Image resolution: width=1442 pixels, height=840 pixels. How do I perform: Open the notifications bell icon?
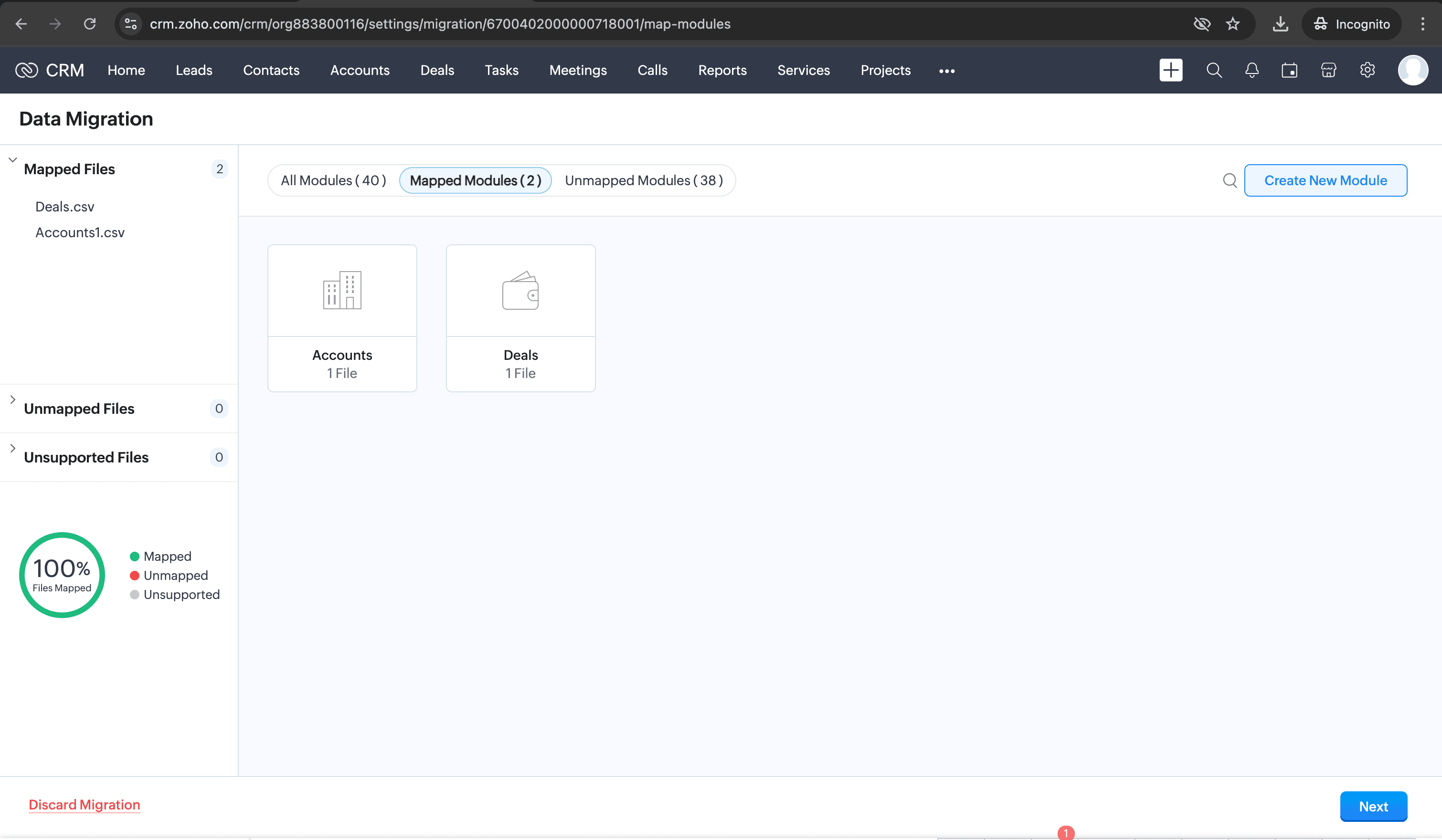[1251, 70]
